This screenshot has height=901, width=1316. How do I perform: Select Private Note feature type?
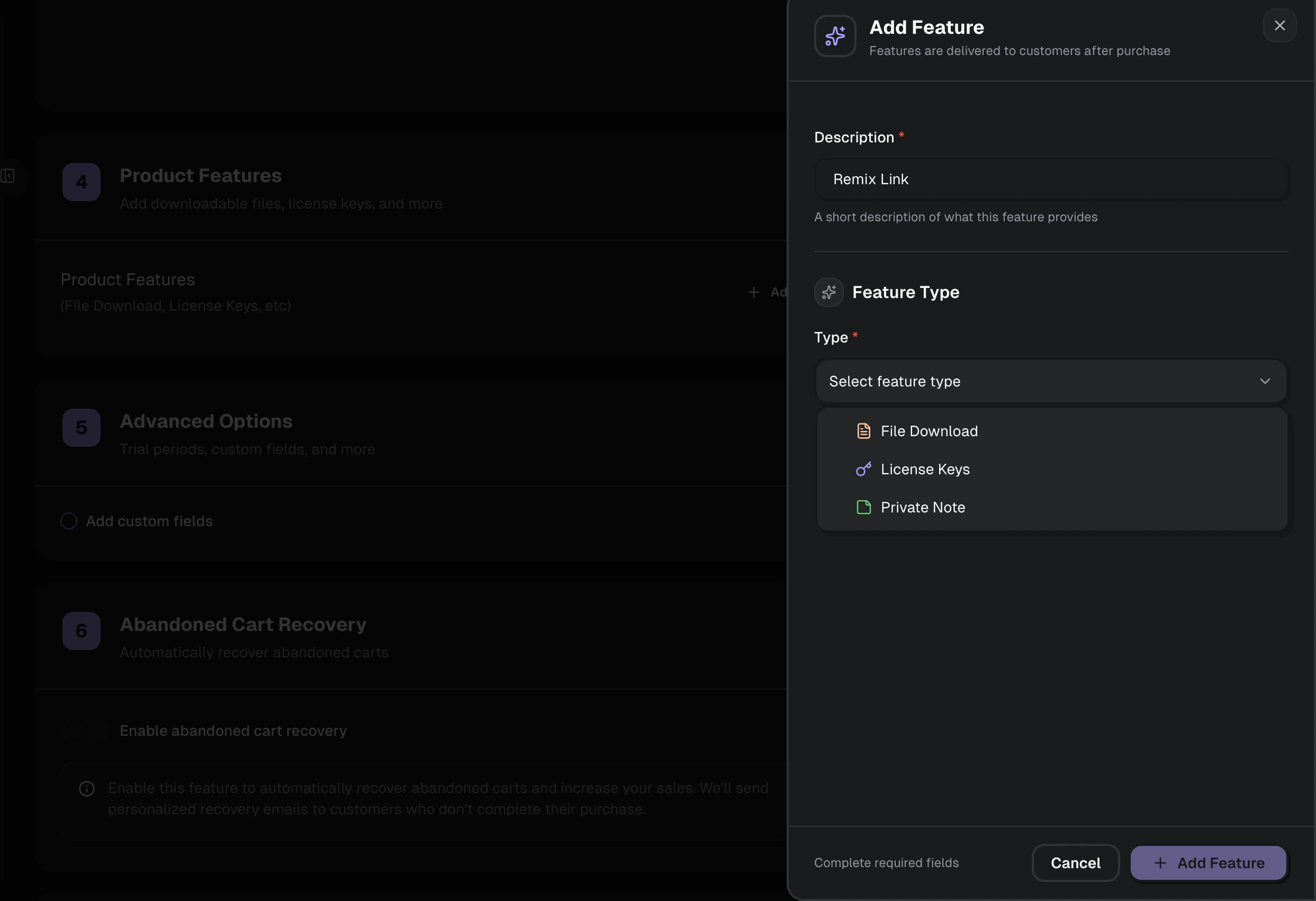tap(923, 507)
